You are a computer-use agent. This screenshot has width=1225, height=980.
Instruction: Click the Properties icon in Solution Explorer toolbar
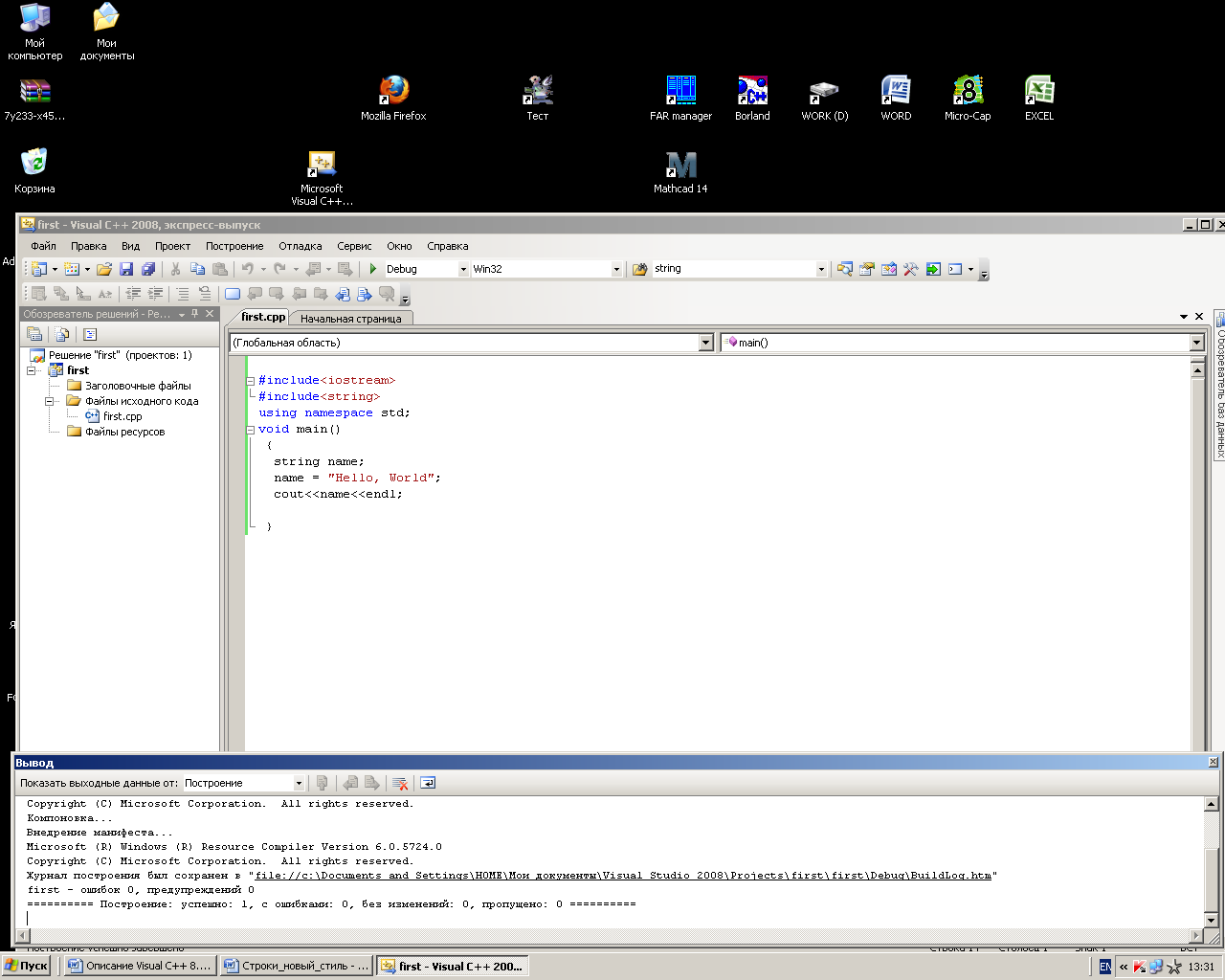(x=34, y=334)
